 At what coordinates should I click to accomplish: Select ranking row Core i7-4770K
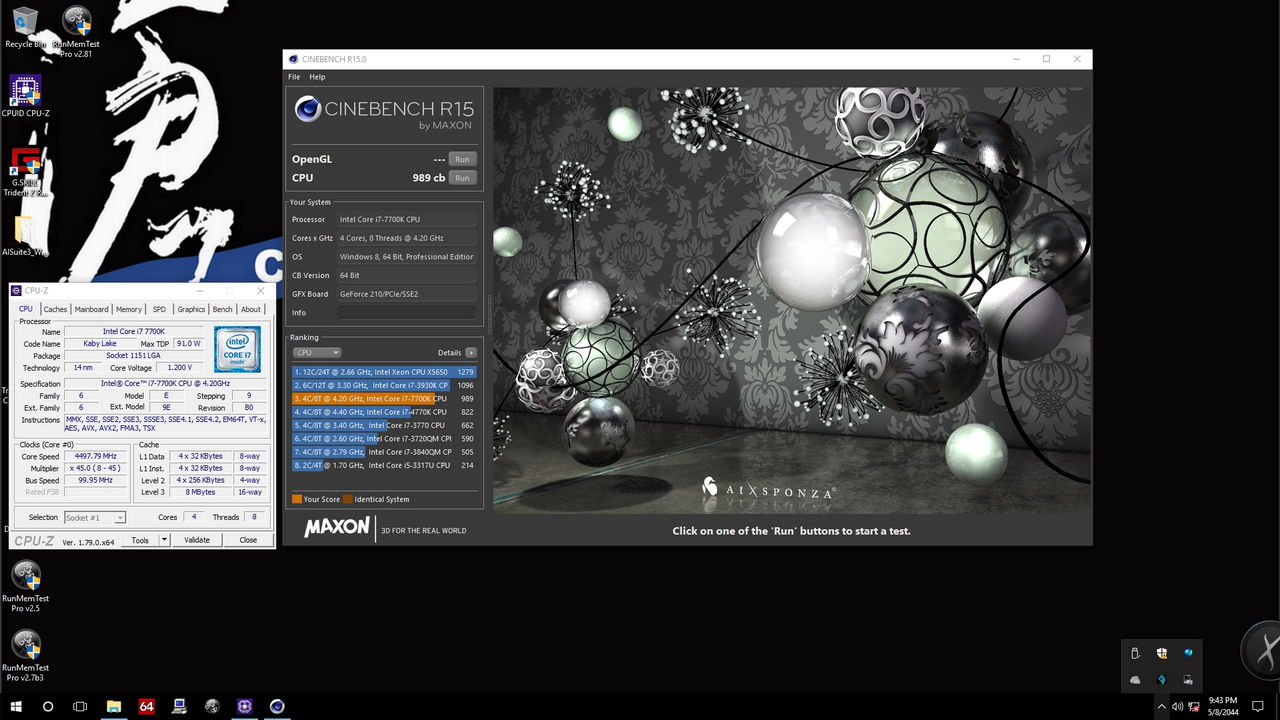[x=384, y=412]
